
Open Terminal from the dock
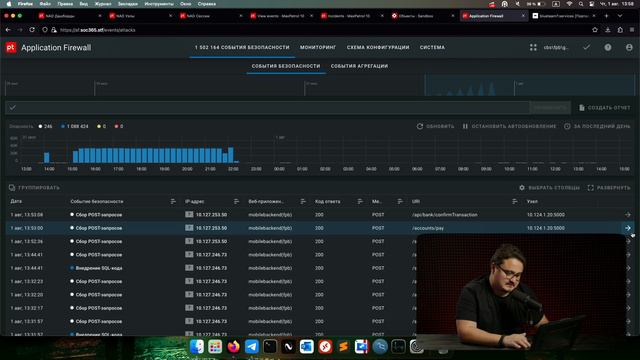coord(270,347)
